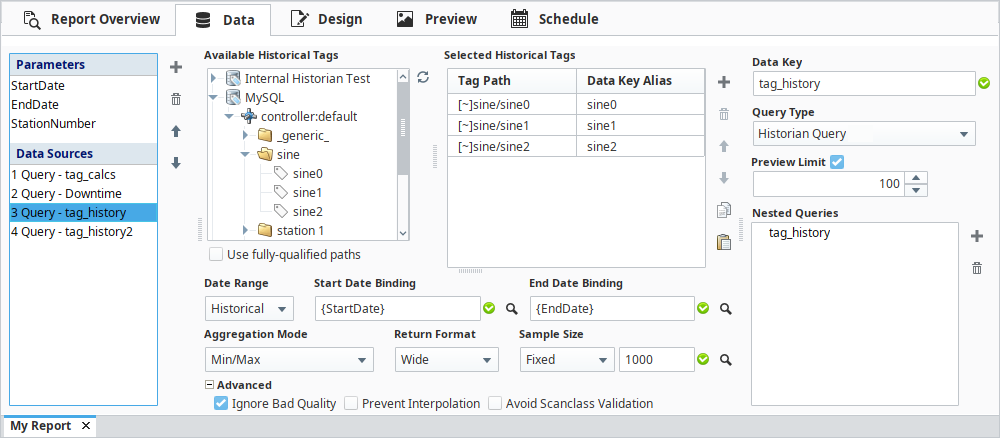Image resolution: width=1000 pixels, height=438 pixels.
Task: Collapse the sine folder in tag tree
Action: (x=245, y=155)
